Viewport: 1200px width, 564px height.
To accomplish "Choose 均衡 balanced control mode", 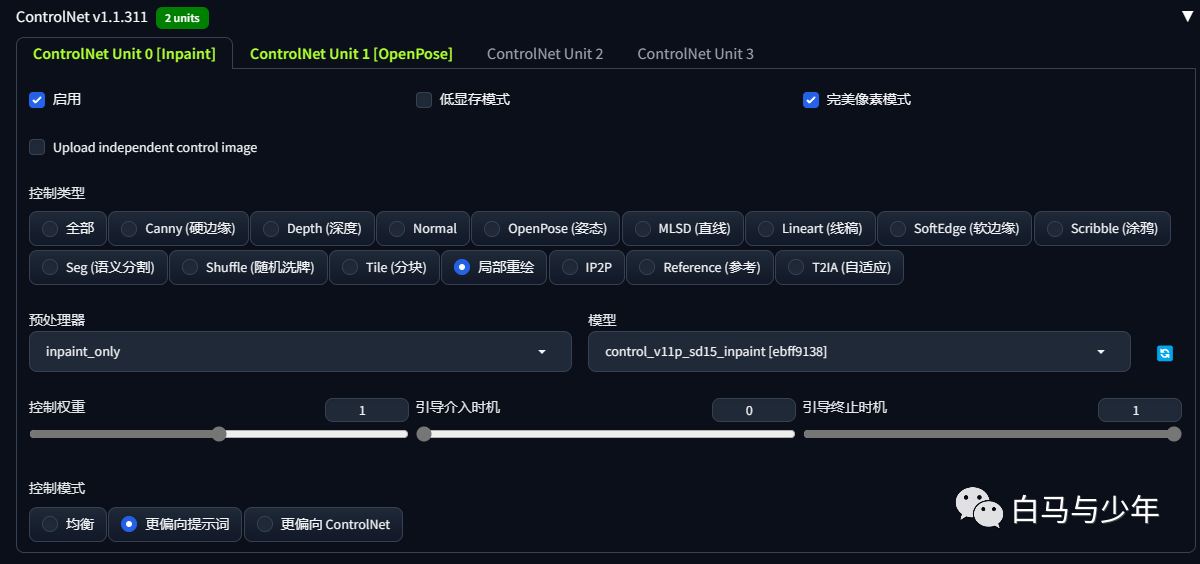I will coord(68,524).
